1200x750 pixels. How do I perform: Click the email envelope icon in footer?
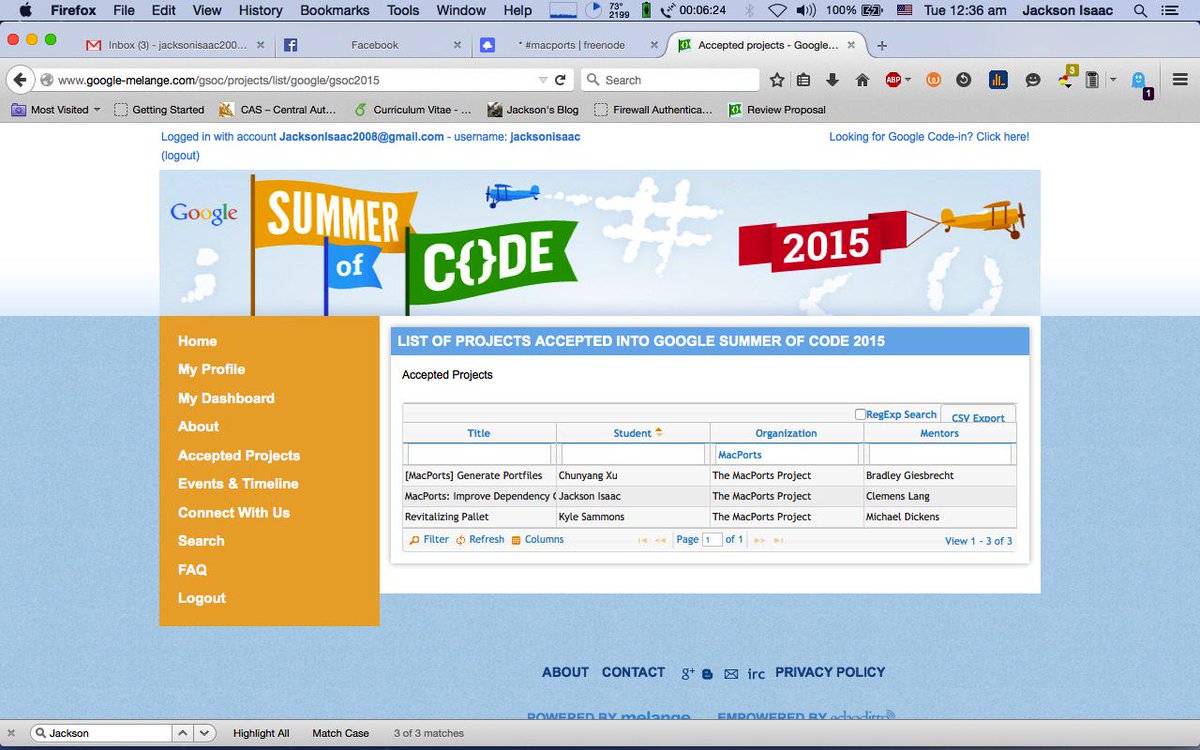731,674
